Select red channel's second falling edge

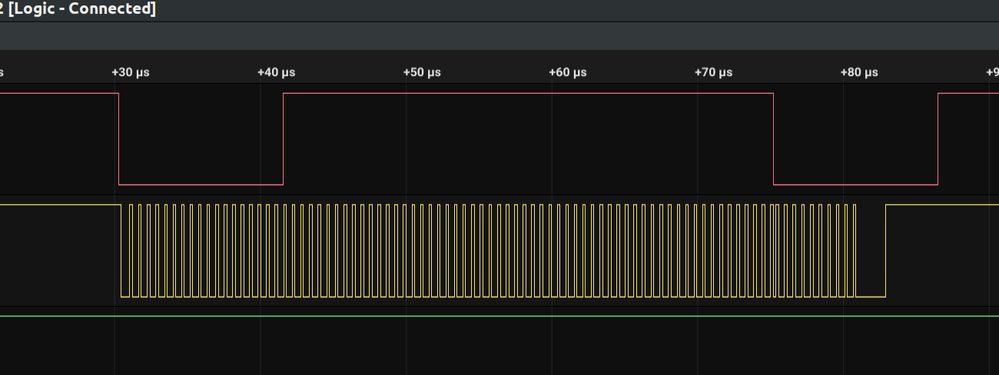773,139
